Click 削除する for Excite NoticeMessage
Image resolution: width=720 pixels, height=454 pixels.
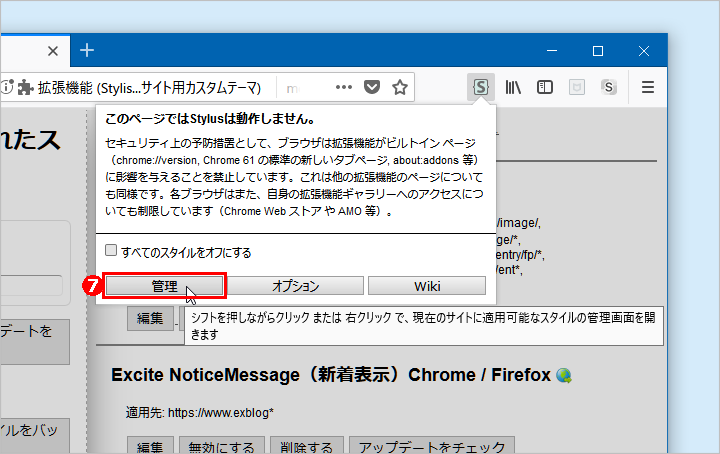pos(306,446)
